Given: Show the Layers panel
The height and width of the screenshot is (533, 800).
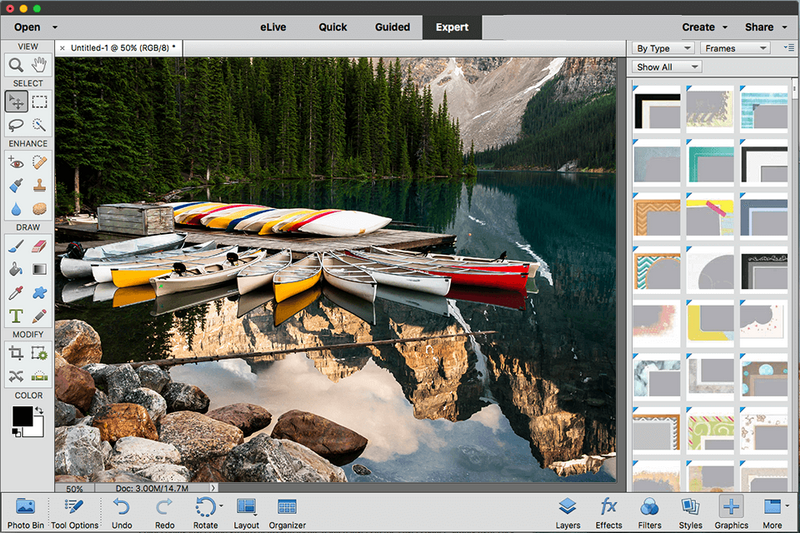Looking at the screenshot, I should pos(567,512).
